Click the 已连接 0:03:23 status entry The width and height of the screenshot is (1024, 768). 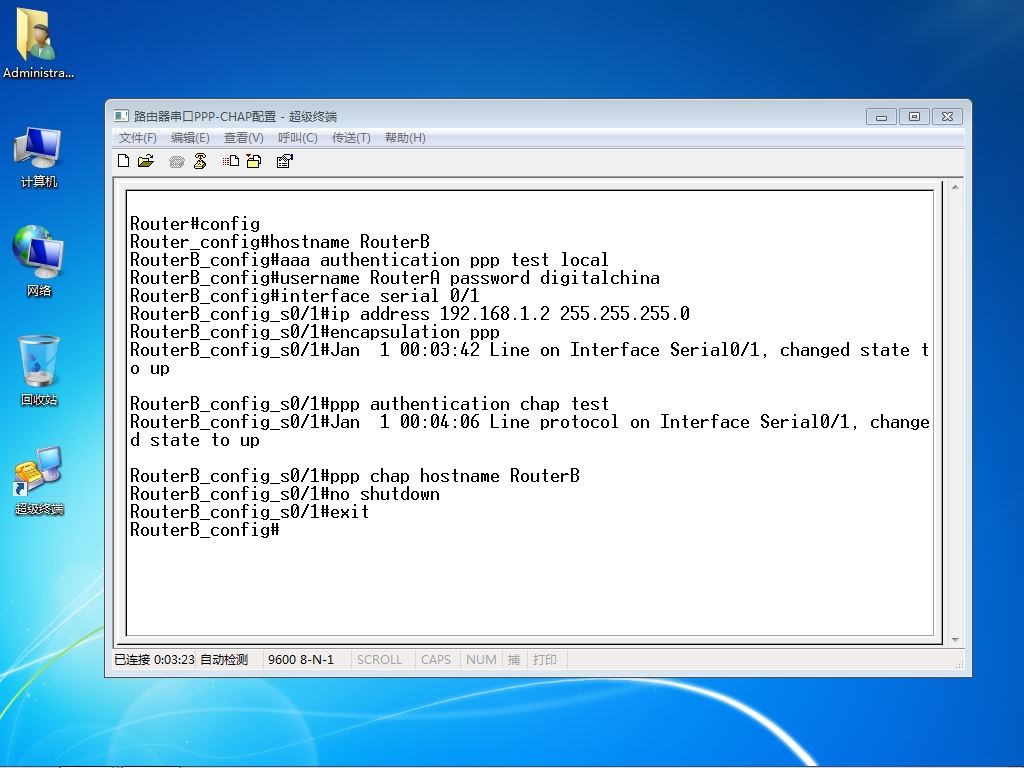tap(154, 660)
